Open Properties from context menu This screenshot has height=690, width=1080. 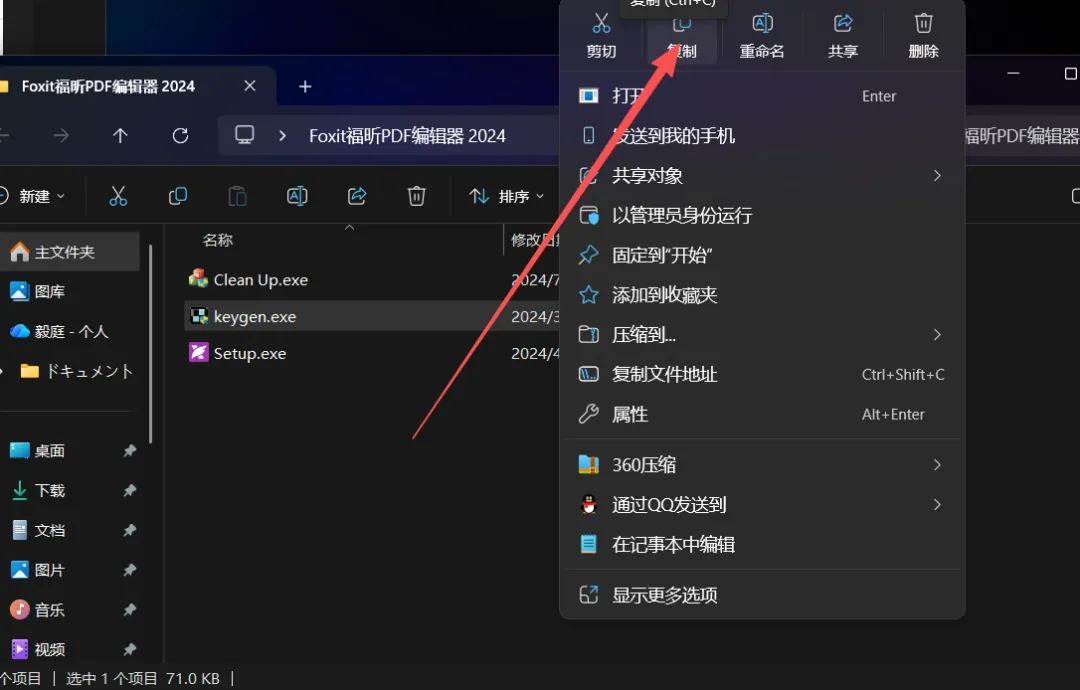tap(762, 415)
